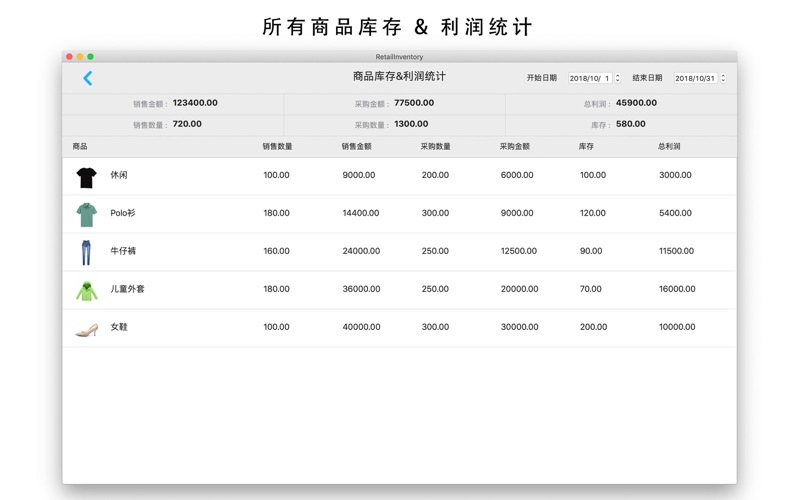This screenshot has height=500, width=800.
Task: Click the green children's jacket icon
Action: tap(87, 290)
